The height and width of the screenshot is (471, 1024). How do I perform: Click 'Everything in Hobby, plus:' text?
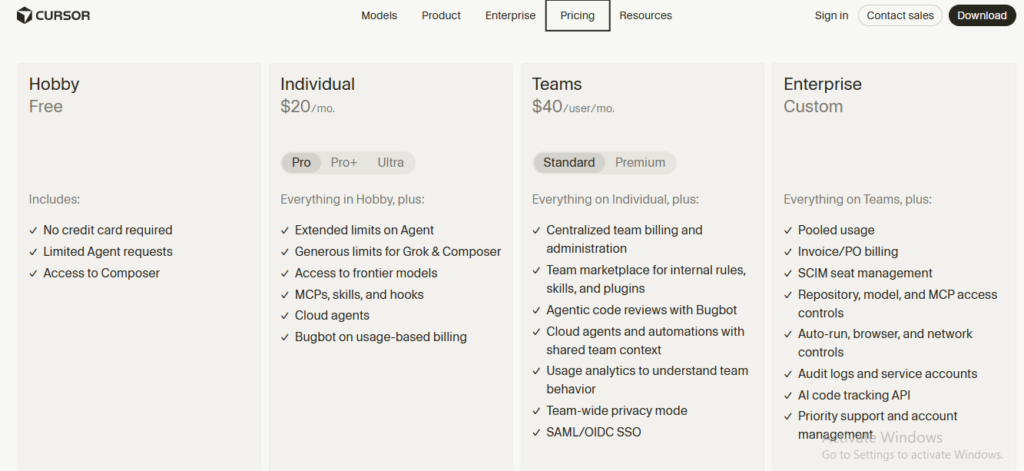[352, 199]
